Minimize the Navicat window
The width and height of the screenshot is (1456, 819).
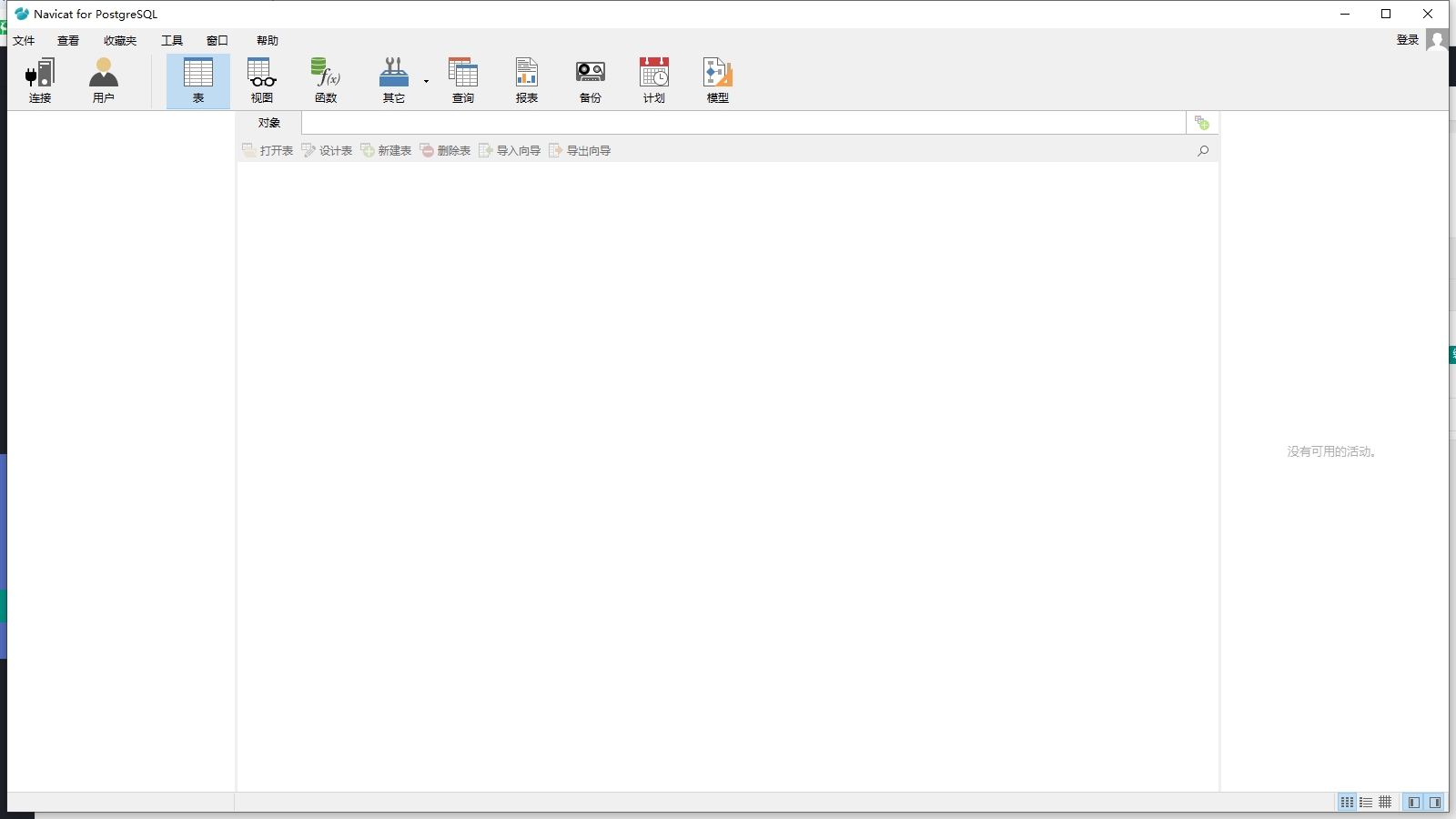click(x=1345, y=14)
